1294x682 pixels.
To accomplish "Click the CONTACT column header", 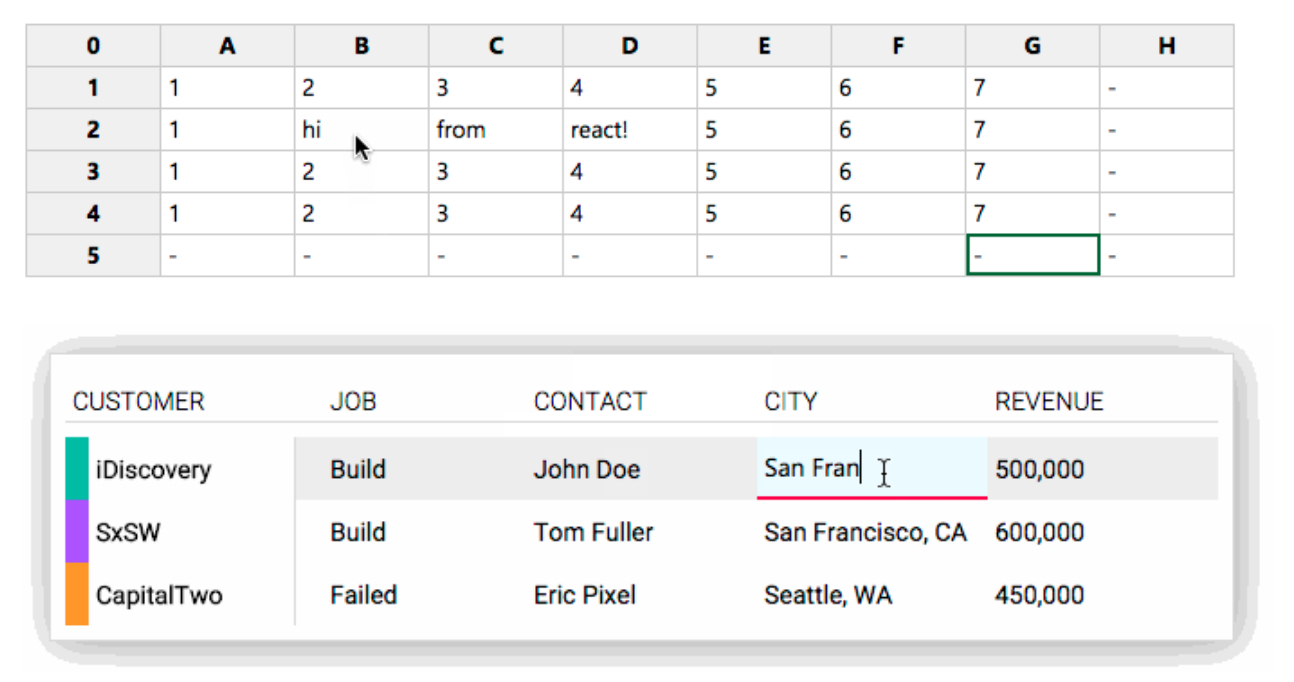I will coord(590,401).
